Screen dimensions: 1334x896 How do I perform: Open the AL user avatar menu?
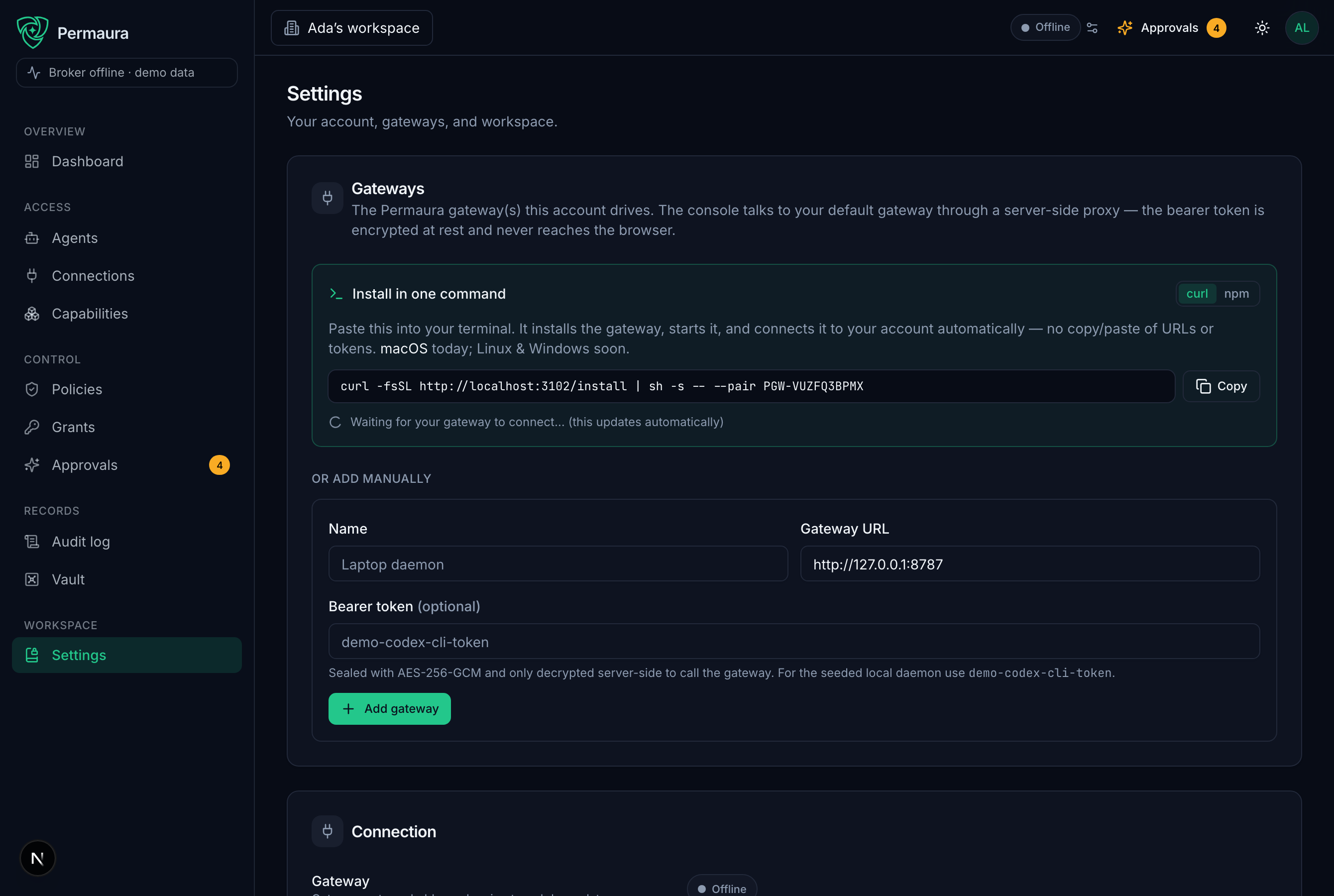(1302, 28)
